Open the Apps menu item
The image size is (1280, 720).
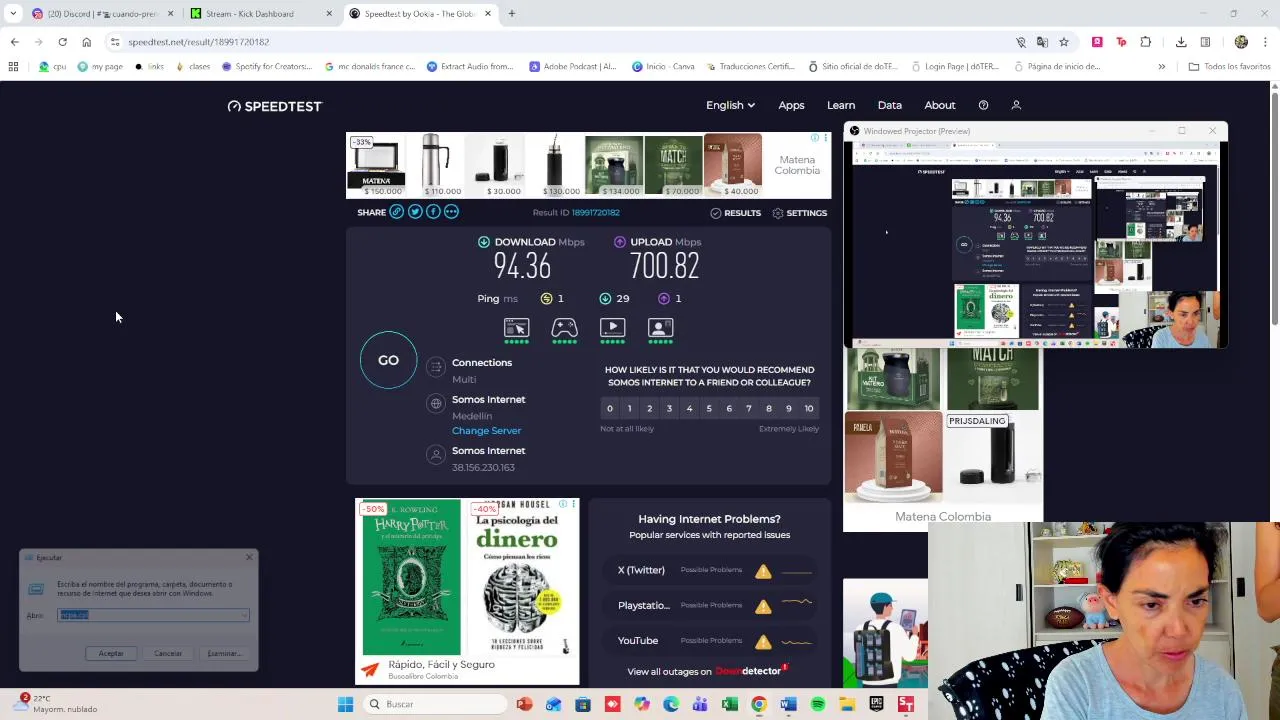791,105
